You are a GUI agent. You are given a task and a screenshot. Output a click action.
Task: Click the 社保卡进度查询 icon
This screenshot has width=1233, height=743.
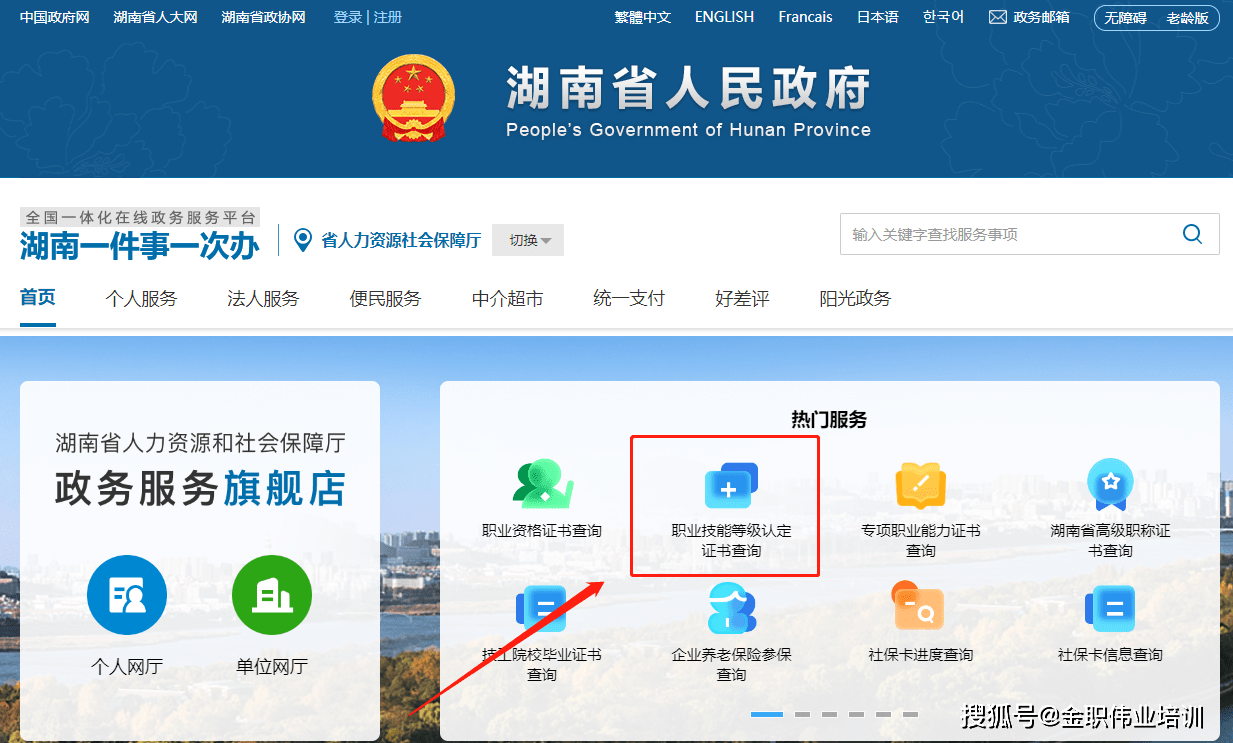click(919, 607)
